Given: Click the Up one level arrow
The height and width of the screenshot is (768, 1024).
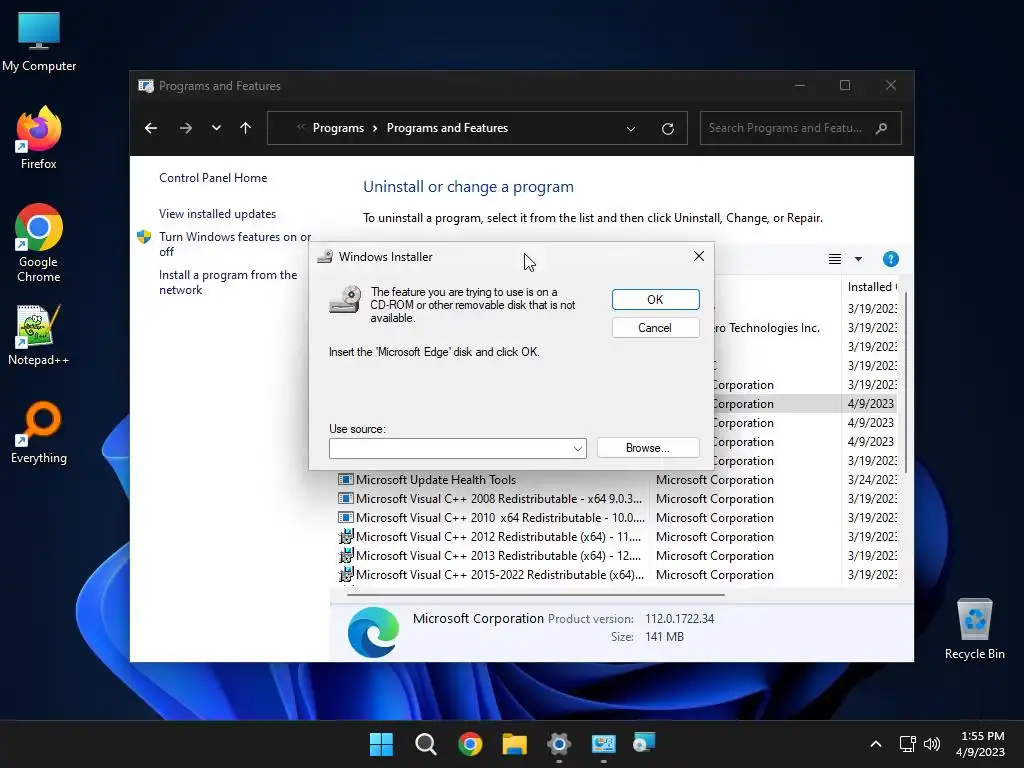Looking at the screenshot, I should (x=246, y=128).
